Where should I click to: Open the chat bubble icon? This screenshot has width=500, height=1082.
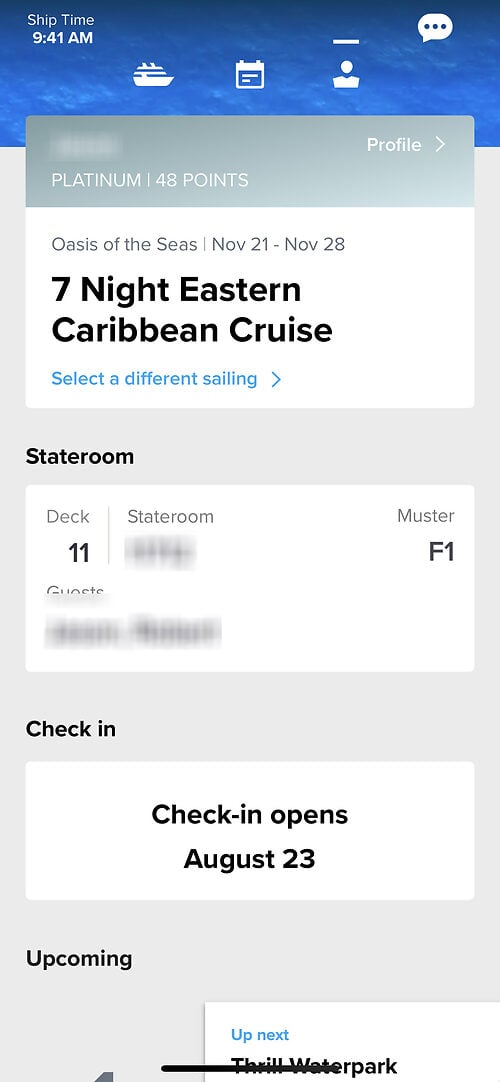435,28
